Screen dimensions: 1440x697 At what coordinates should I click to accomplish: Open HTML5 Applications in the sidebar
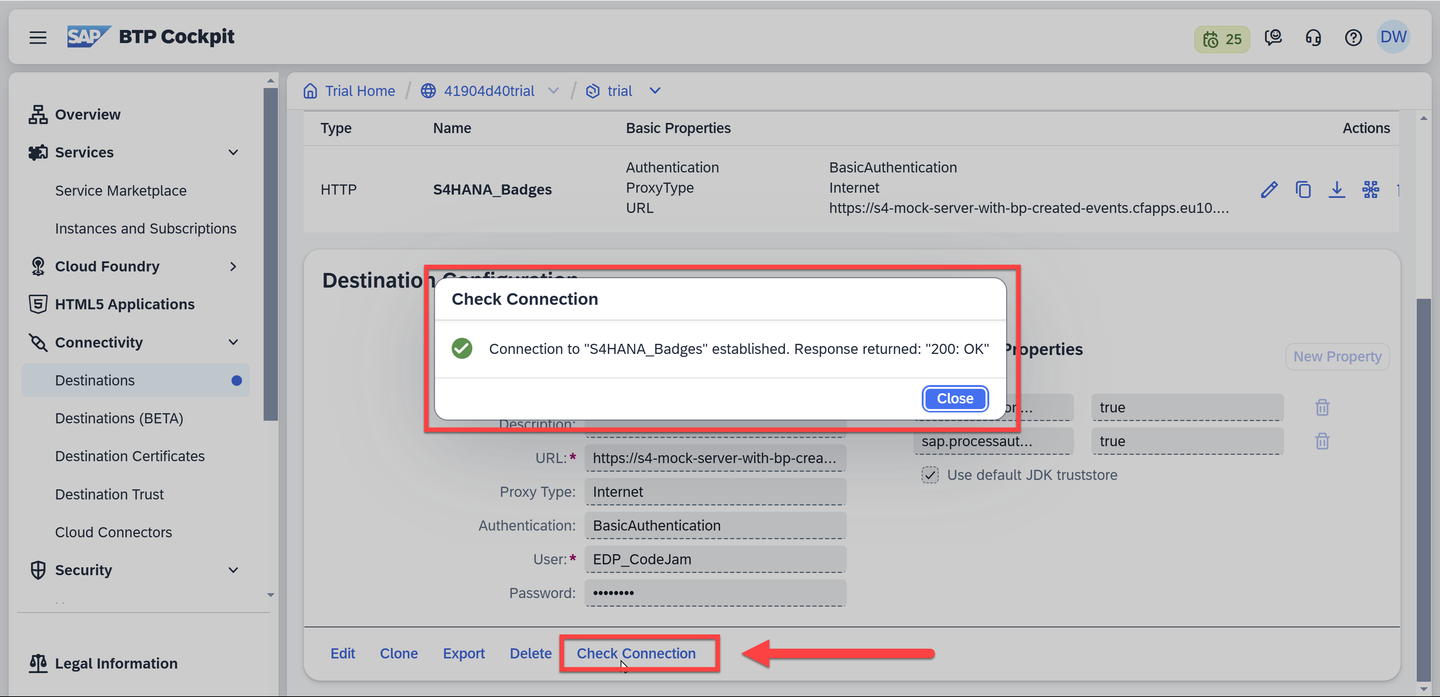[x=125, y=304]
